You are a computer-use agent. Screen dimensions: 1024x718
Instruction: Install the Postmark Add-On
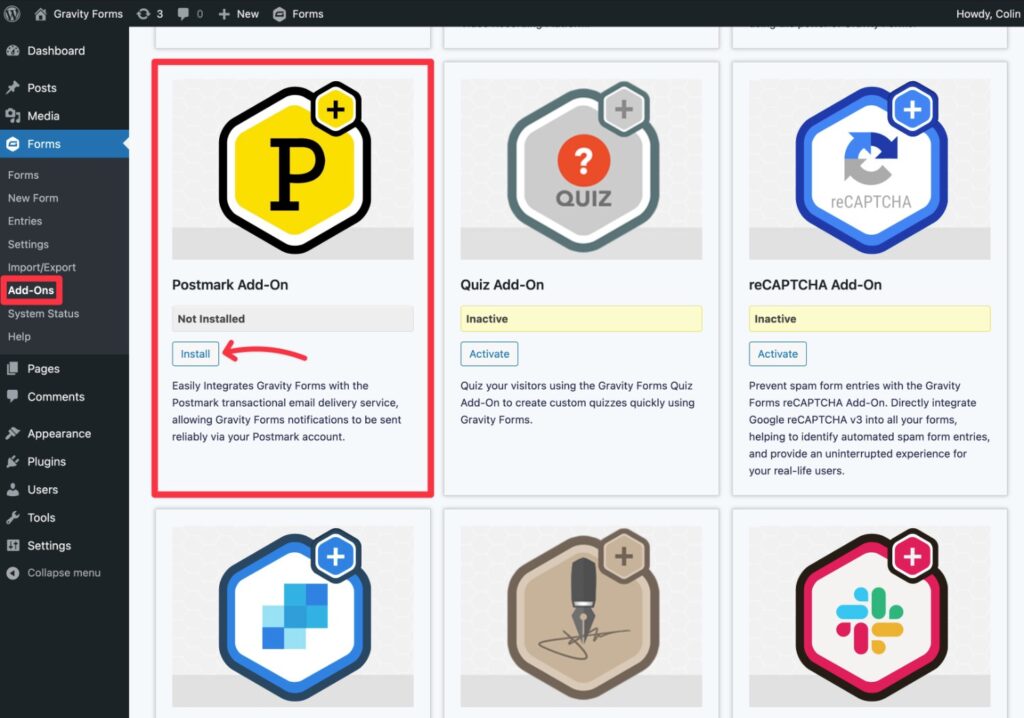[x=195, y=353]
